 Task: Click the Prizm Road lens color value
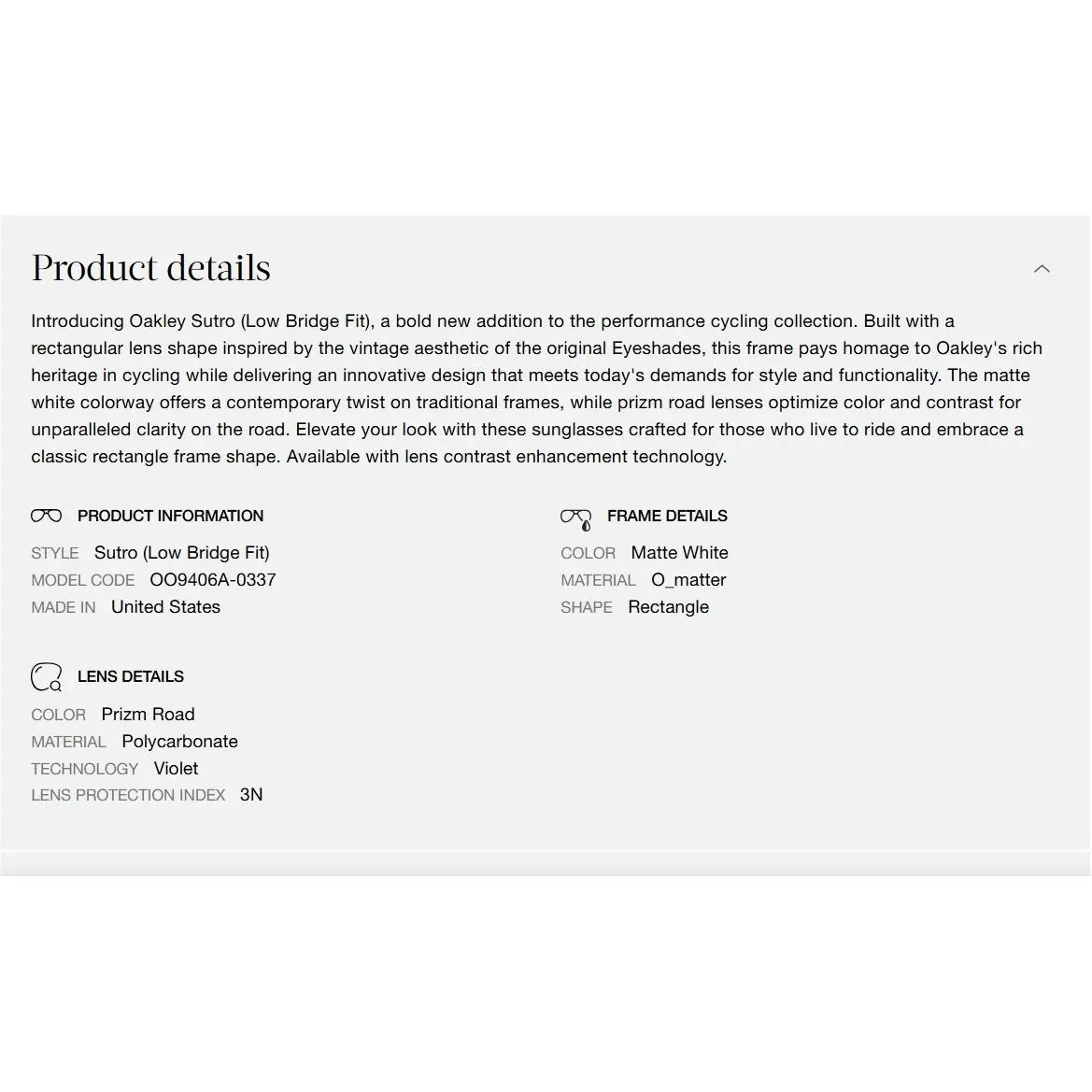tap(149, 715)
